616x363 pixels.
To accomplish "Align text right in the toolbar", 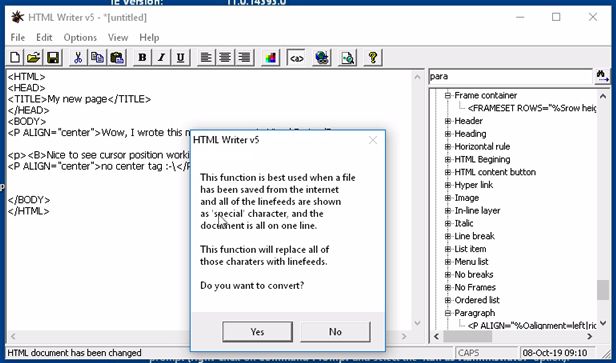I will (x=244, y=58).
